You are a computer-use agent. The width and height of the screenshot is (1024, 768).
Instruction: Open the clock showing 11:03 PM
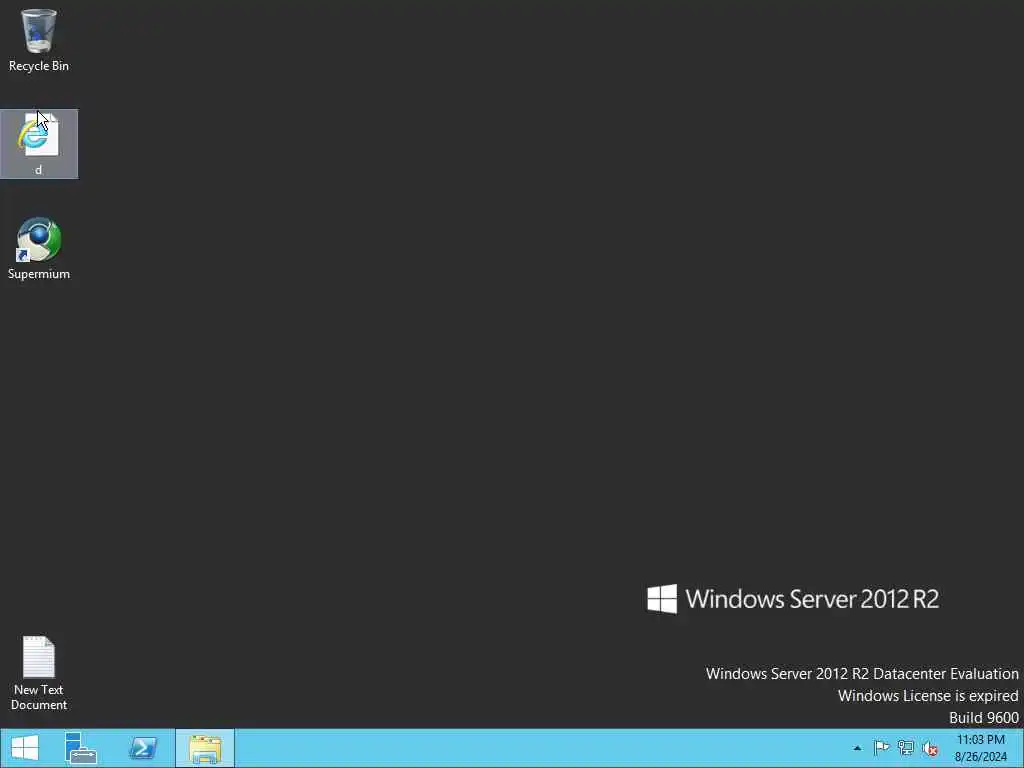click(980, 748)
